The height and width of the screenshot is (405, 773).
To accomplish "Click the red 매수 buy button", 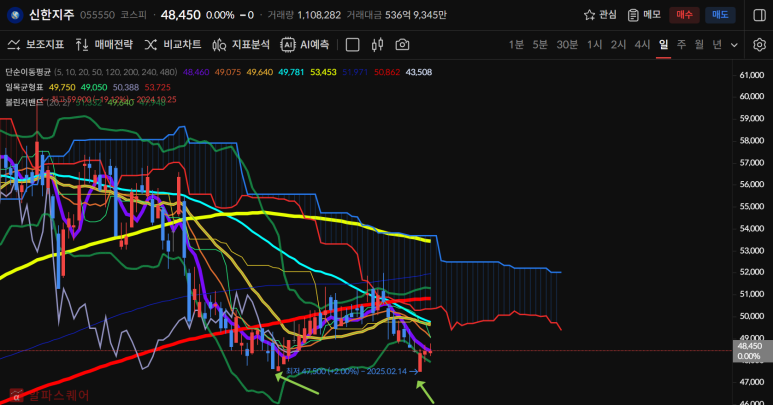I will pos(684,15).
